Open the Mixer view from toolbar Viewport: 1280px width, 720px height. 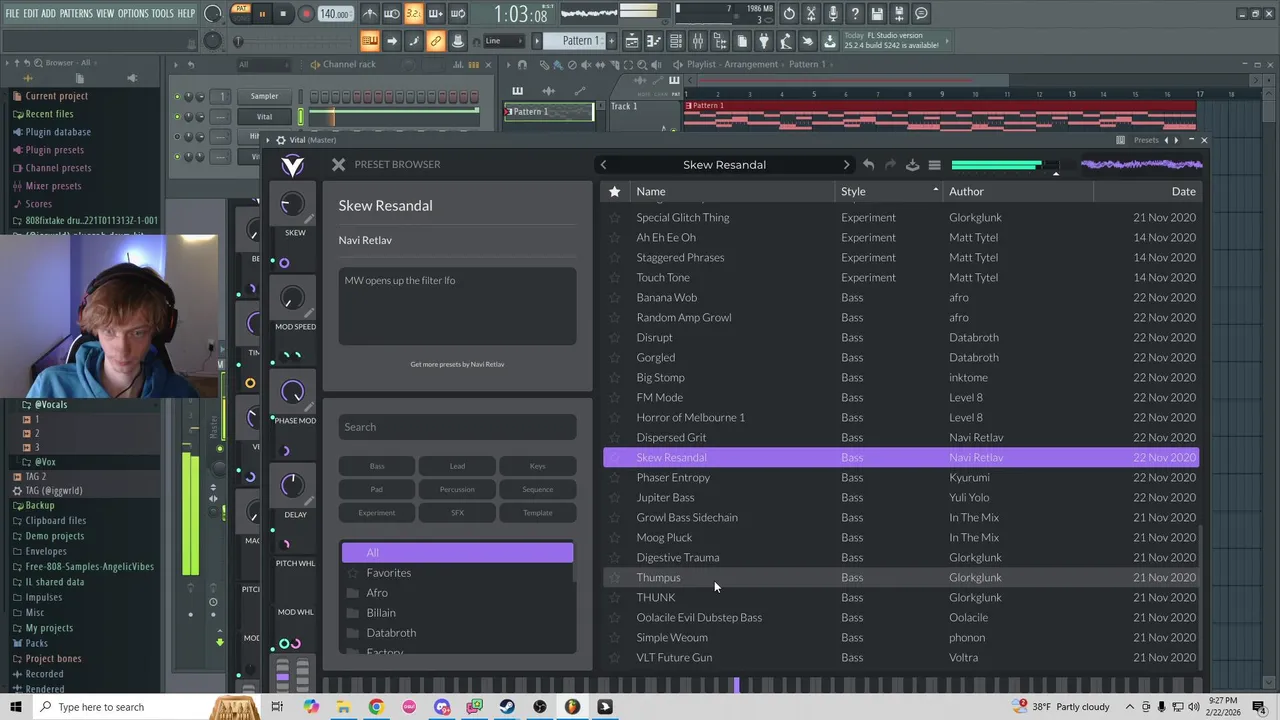coord(698,41)
